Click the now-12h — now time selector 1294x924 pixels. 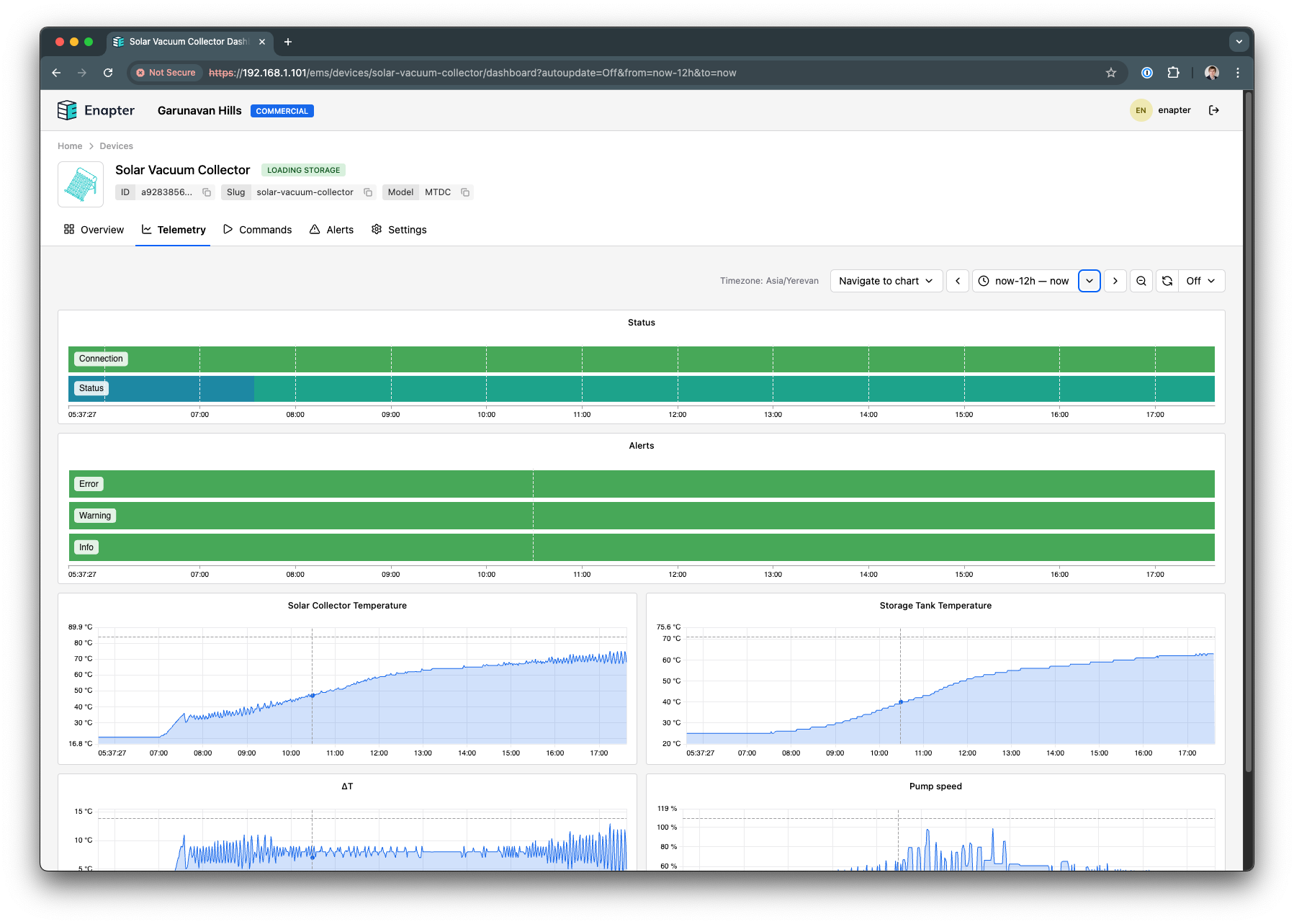coord(1025,281)
